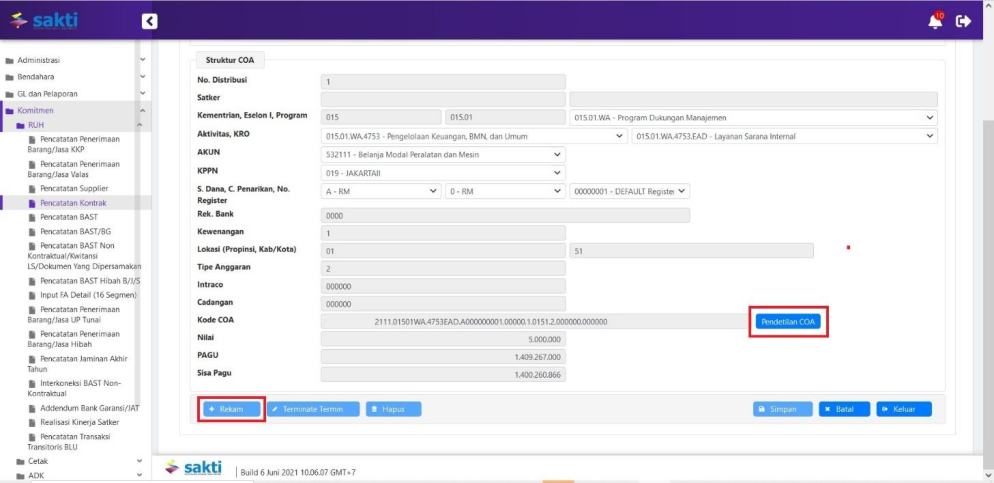Open Pencatatan Supplier page
The image size is (994, 483).
74,188
